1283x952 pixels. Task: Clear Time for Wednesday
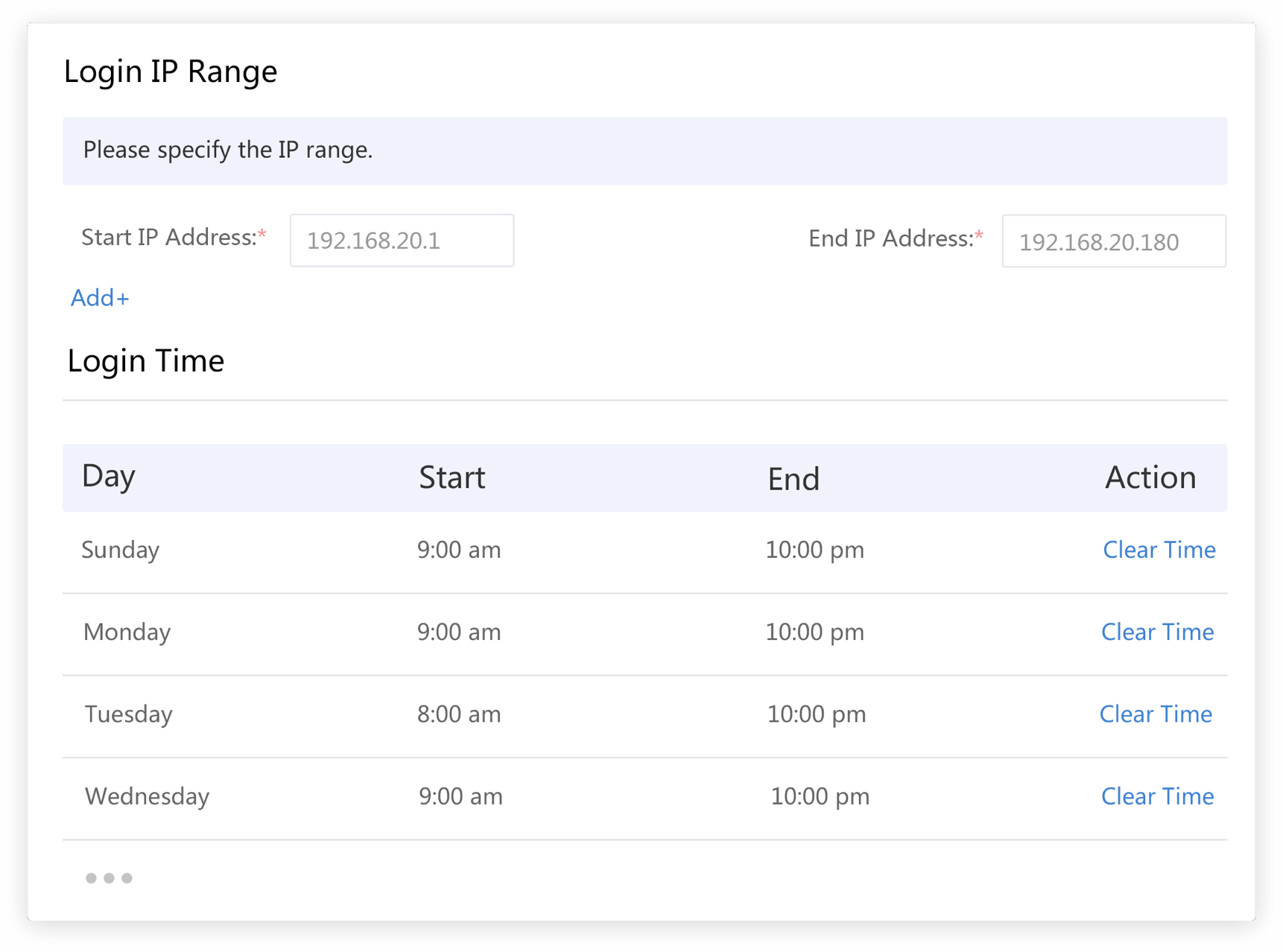pyautogui.click(x=1157, y=796)
